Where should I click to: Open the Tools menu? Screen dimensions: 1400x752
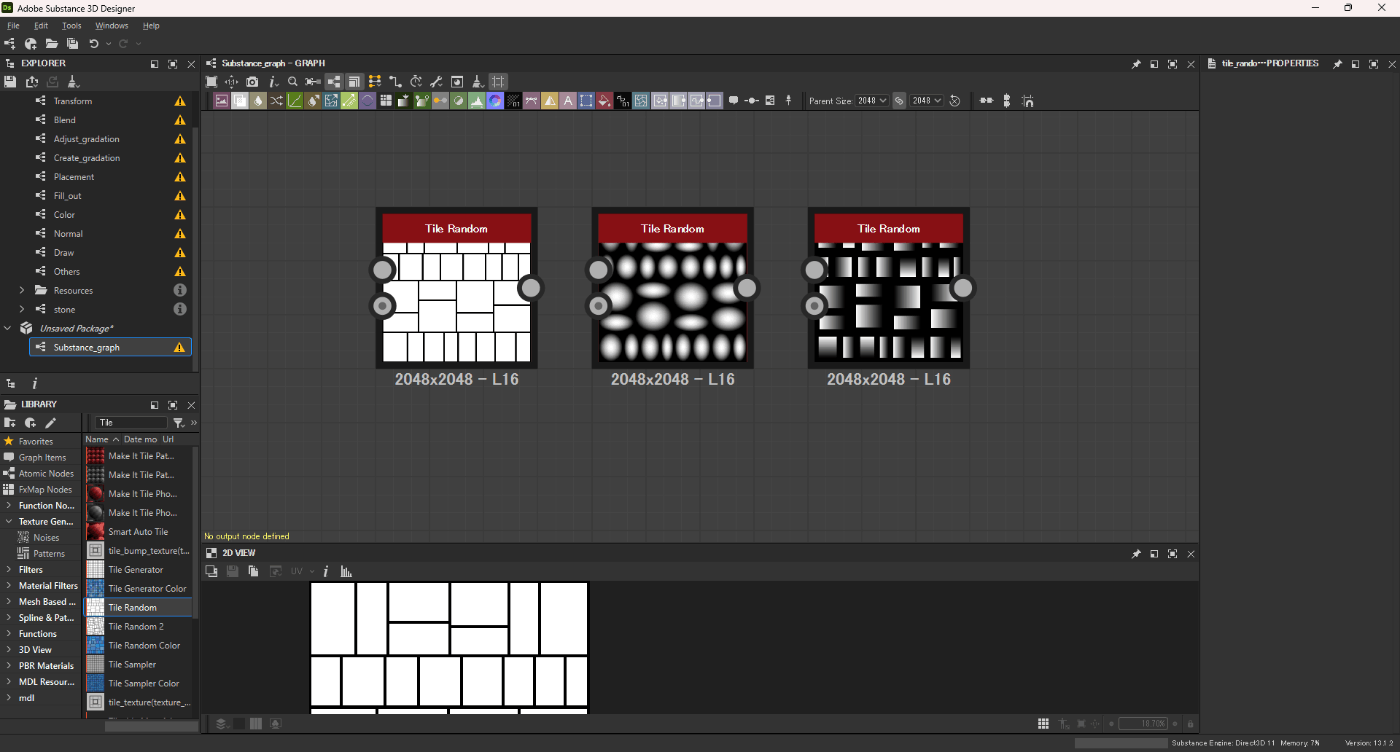click(x=72, y=25)
